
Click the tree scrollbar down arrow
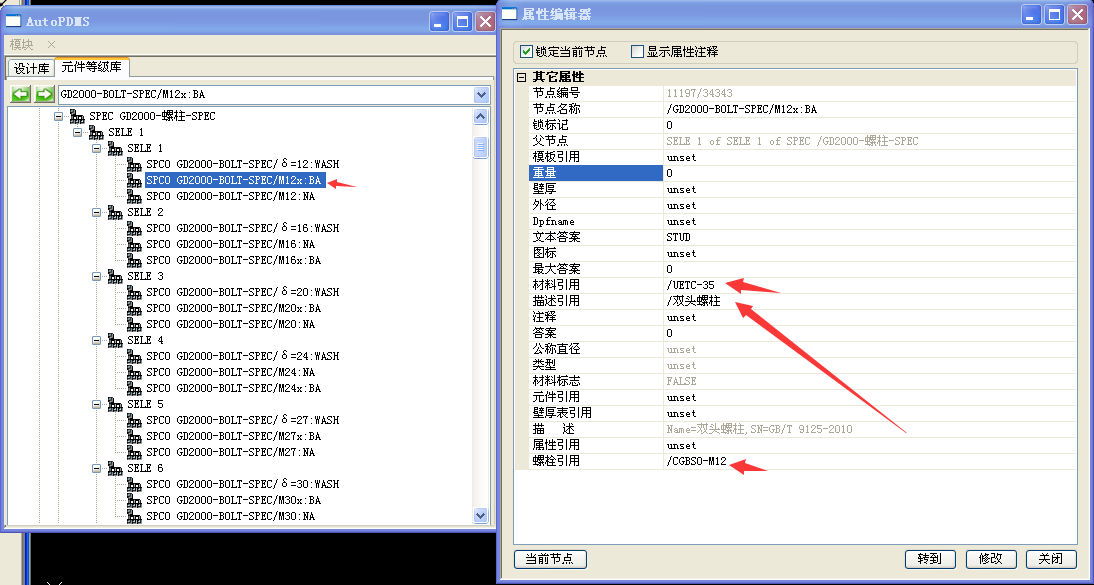(481, 516)
